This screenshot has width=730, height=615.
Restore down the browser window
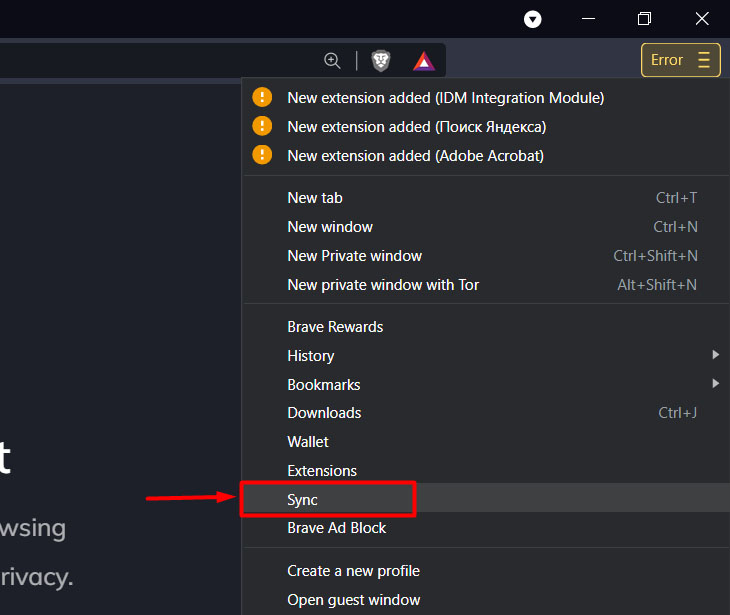pos(644,19)
